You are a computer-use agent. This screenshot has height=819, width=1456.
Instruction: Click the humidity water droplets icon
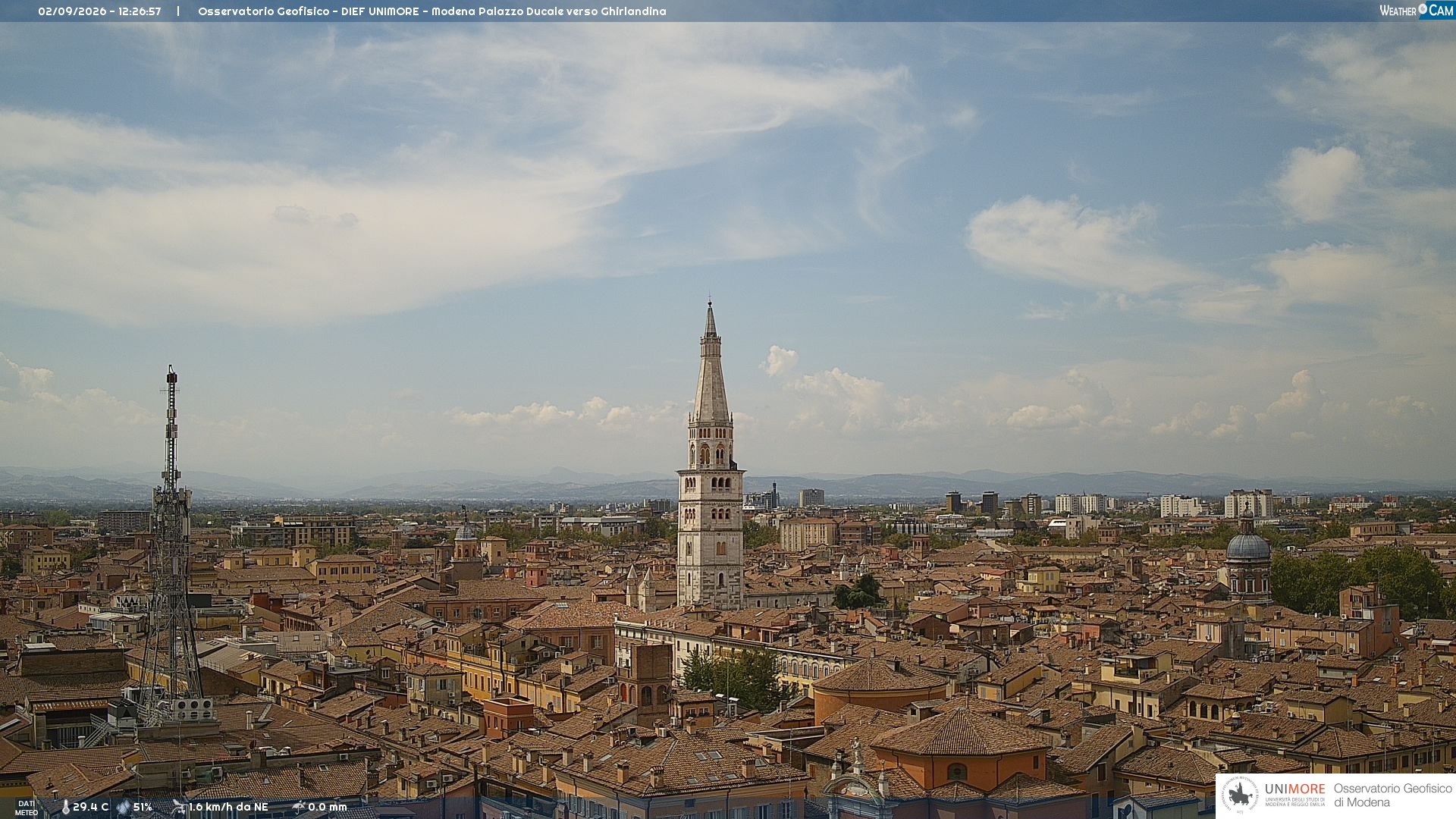pyautogui.click(x=123, y=807)
